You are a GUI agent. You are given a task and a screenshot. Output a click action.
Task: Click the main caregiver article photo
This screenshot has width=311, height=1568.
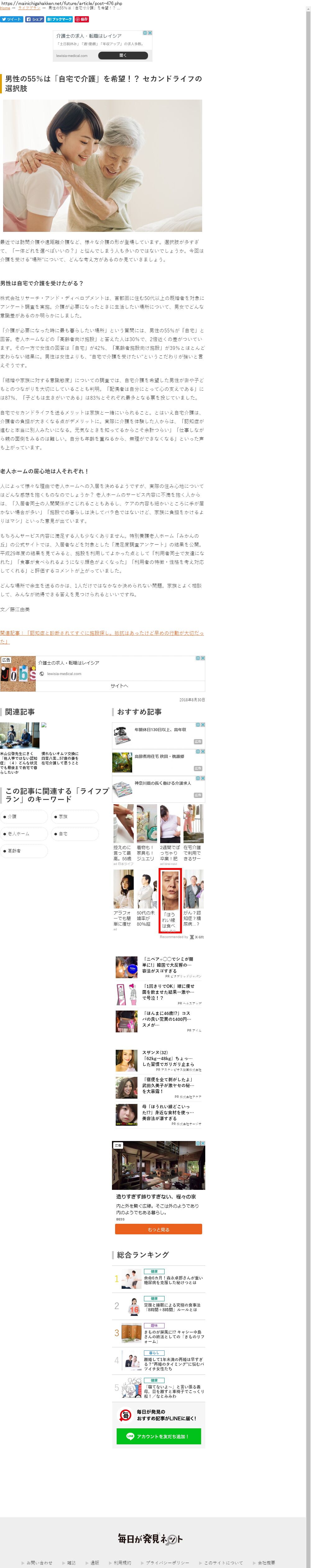point(103,166)
